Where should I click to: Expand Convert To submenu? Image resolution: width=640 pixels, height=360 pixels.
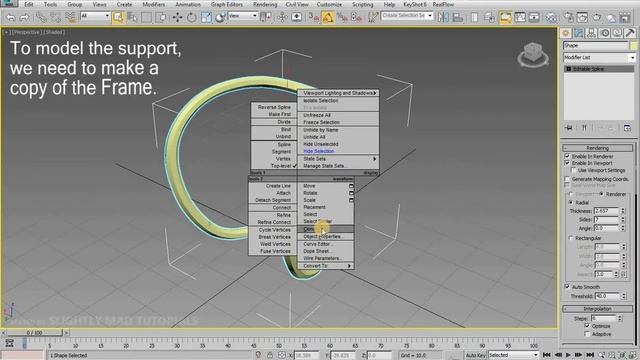(x=326, y=266)
